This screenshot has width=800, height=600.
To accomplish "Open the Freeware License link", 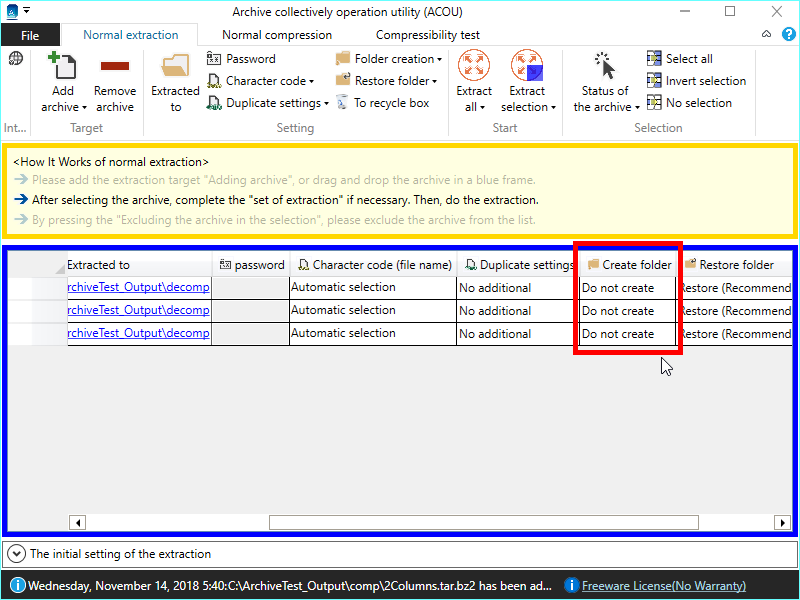I will [663, 586].
